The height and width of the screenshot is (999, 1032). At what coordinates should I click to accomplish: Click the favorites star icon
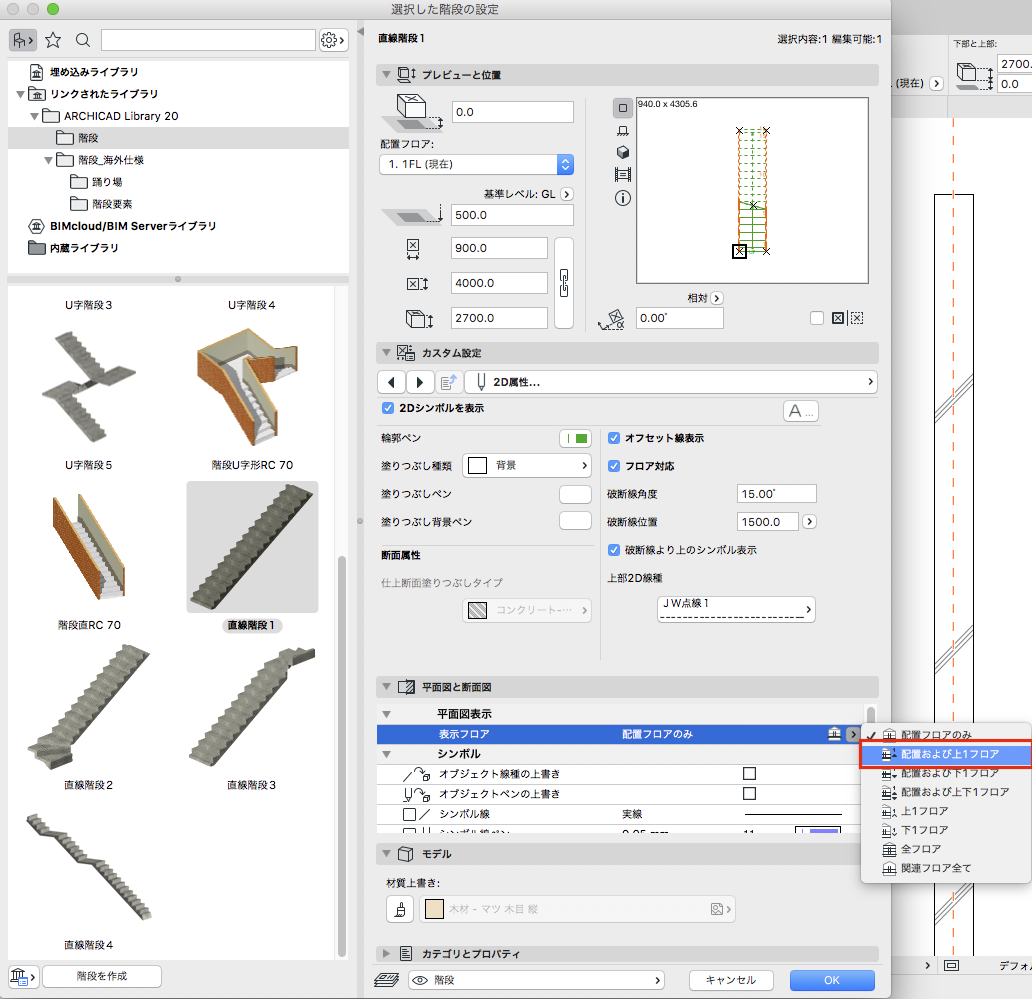pos(53,40)
